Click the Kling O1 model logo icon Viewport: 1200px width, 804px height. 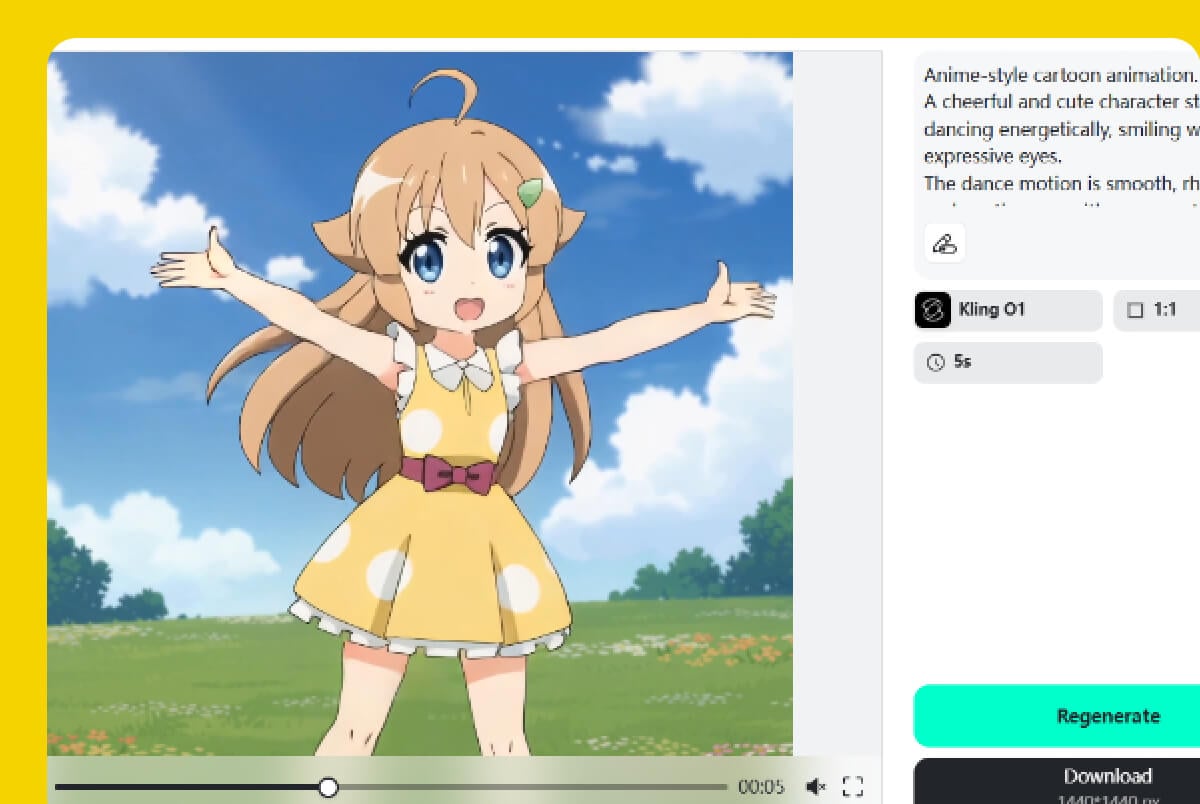(932, 310)
